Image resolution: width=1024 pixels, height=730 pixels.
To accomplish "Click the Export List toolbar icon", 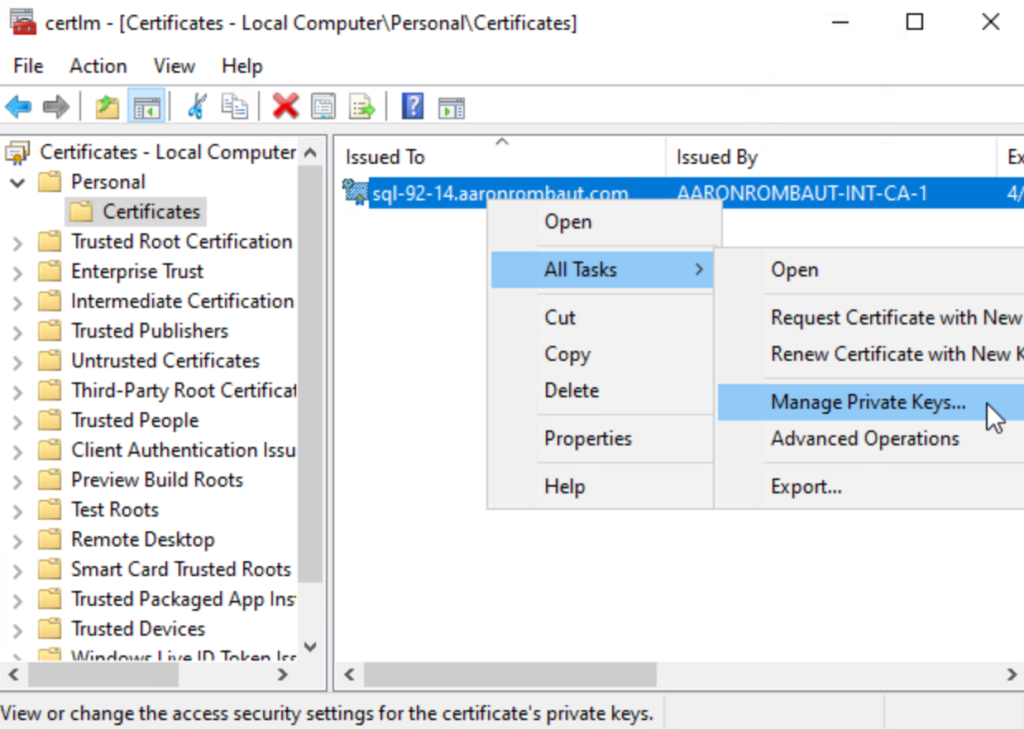I will pos(361,106).
